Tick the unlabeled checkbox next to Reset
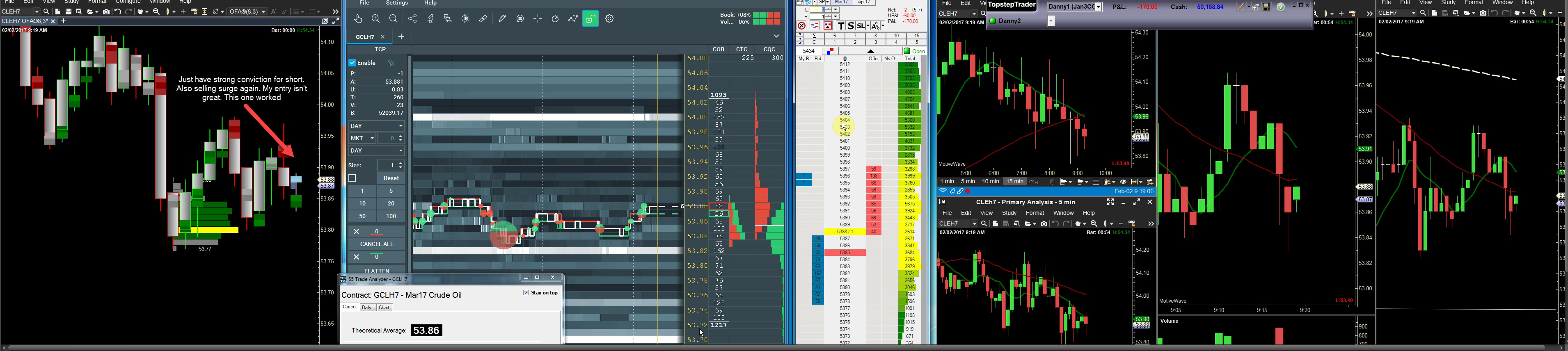Image resolution: width=1568 pixels, height=351 pixels. click(x=353, y=178)
